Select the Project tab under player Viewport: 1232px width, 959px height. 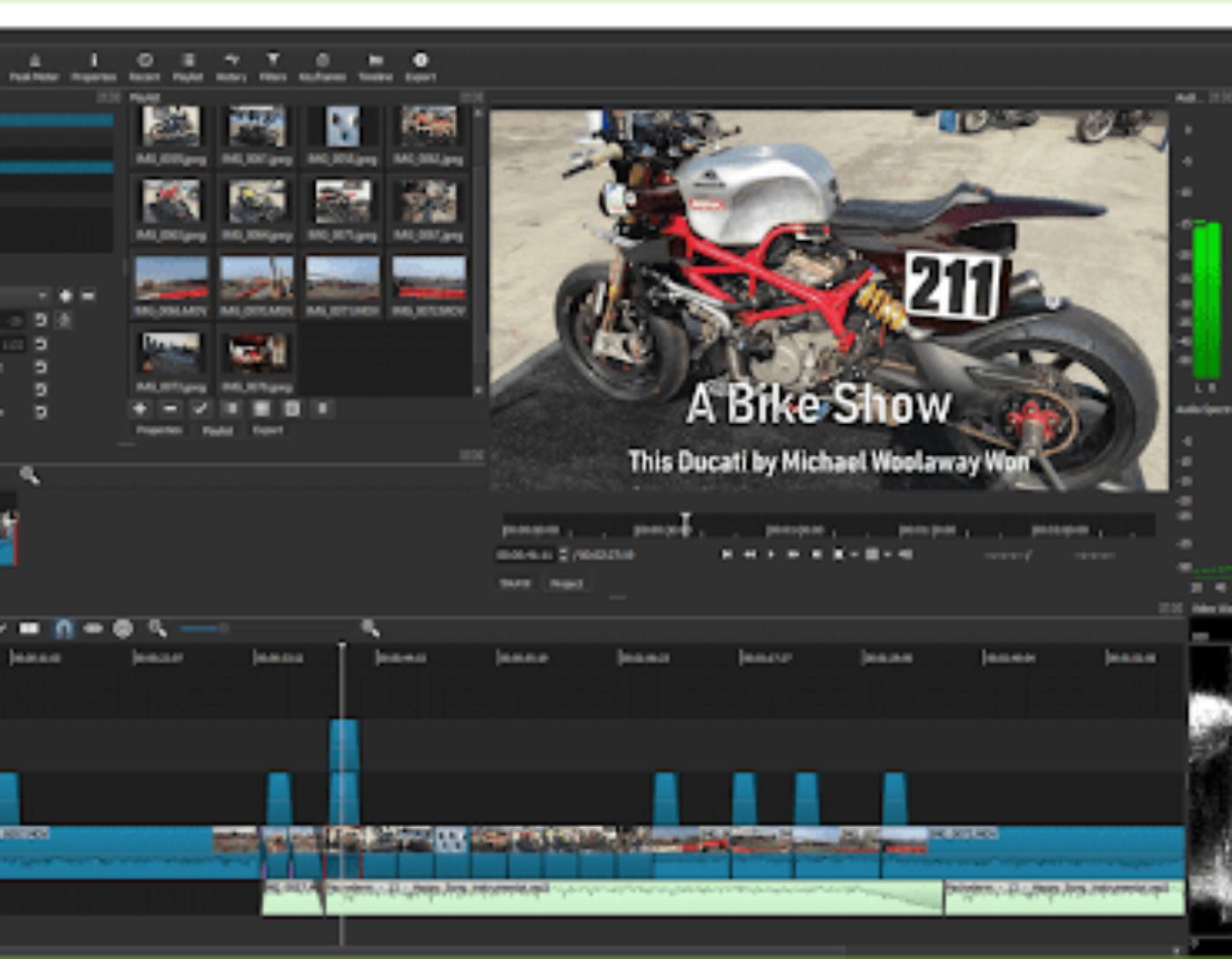tap(567, 583)
